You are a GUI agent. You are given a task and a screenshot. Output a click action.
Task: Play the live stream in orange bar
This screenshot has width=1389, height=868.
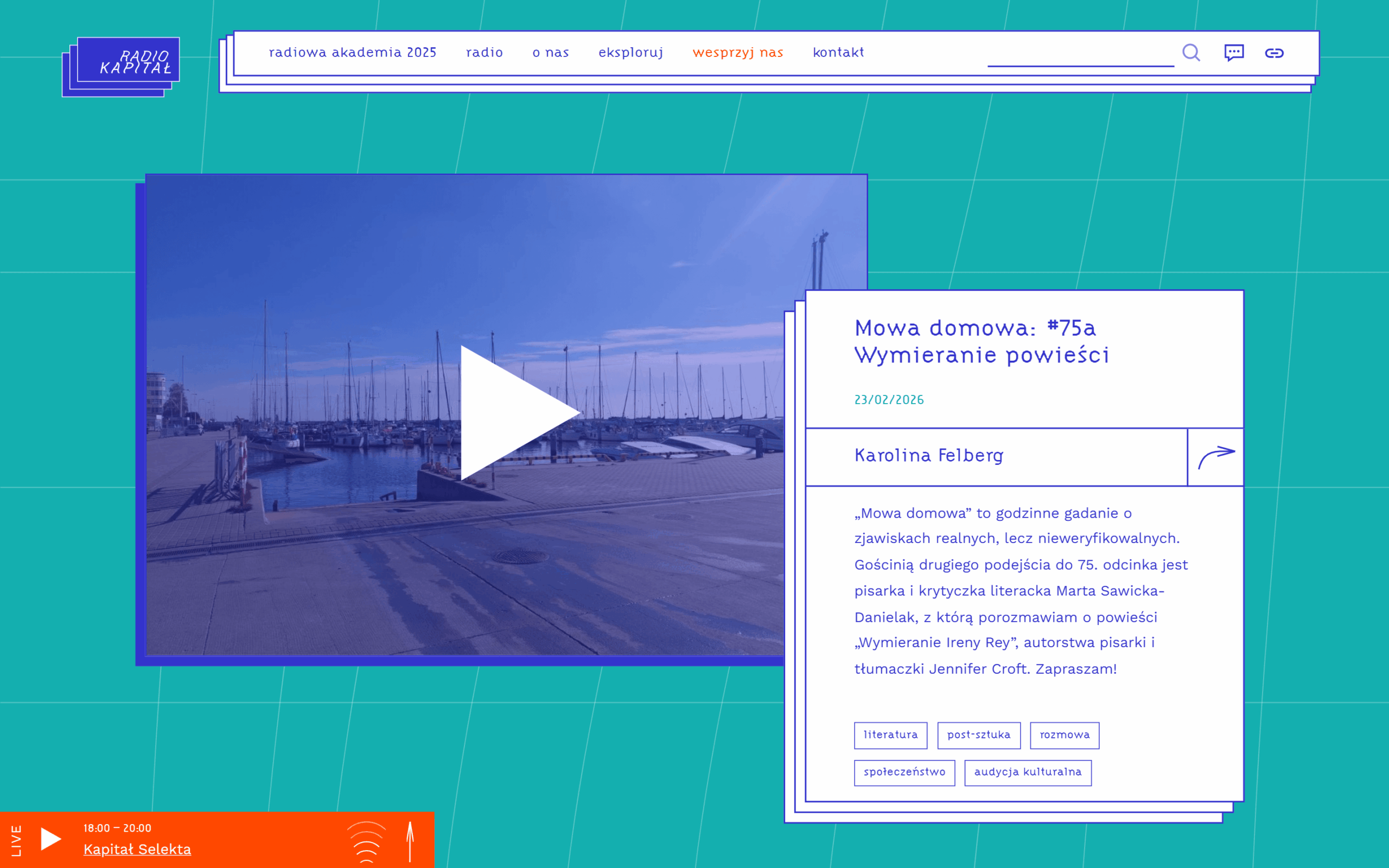[50, 839]
